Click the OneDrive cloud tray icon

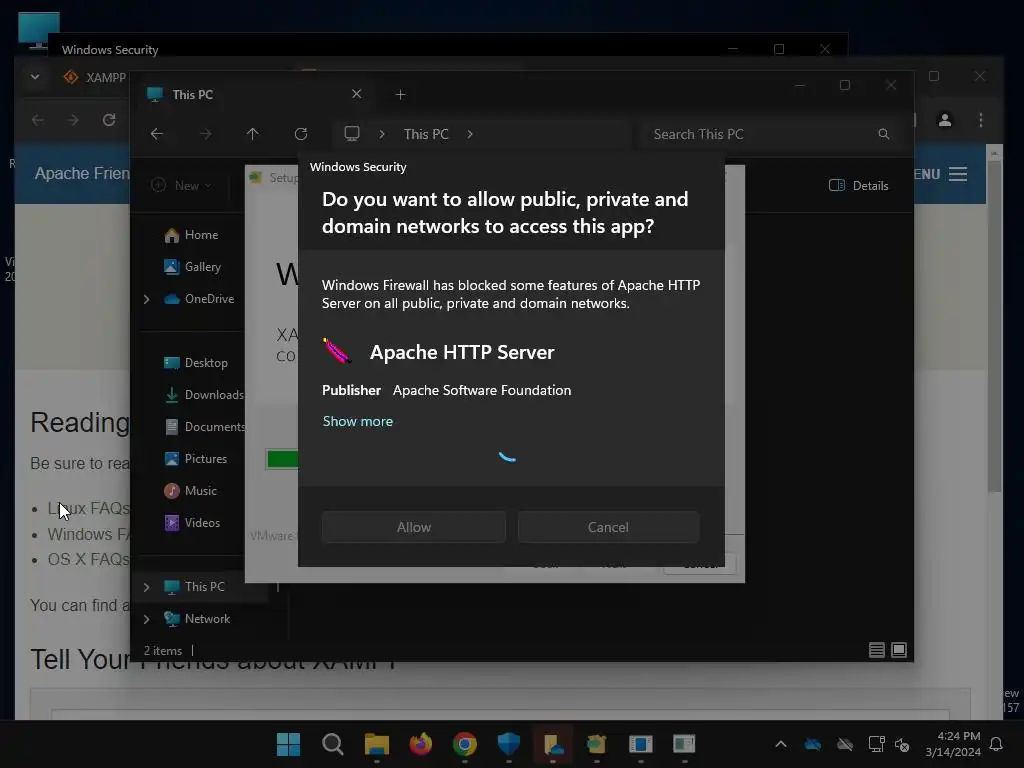812,744
